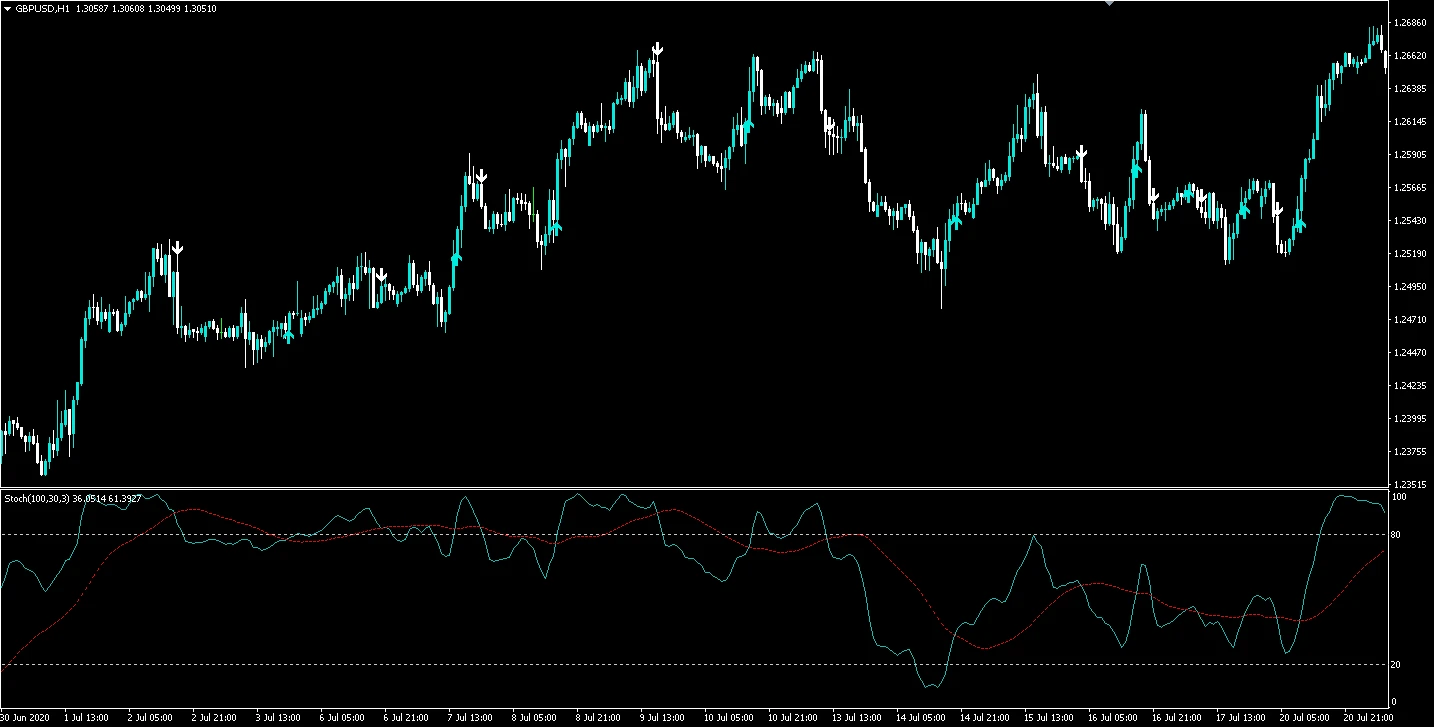Click the 1.24950 price scale label
Viewport: 1434px width, 727px height.
click(x=1408, y=287)
